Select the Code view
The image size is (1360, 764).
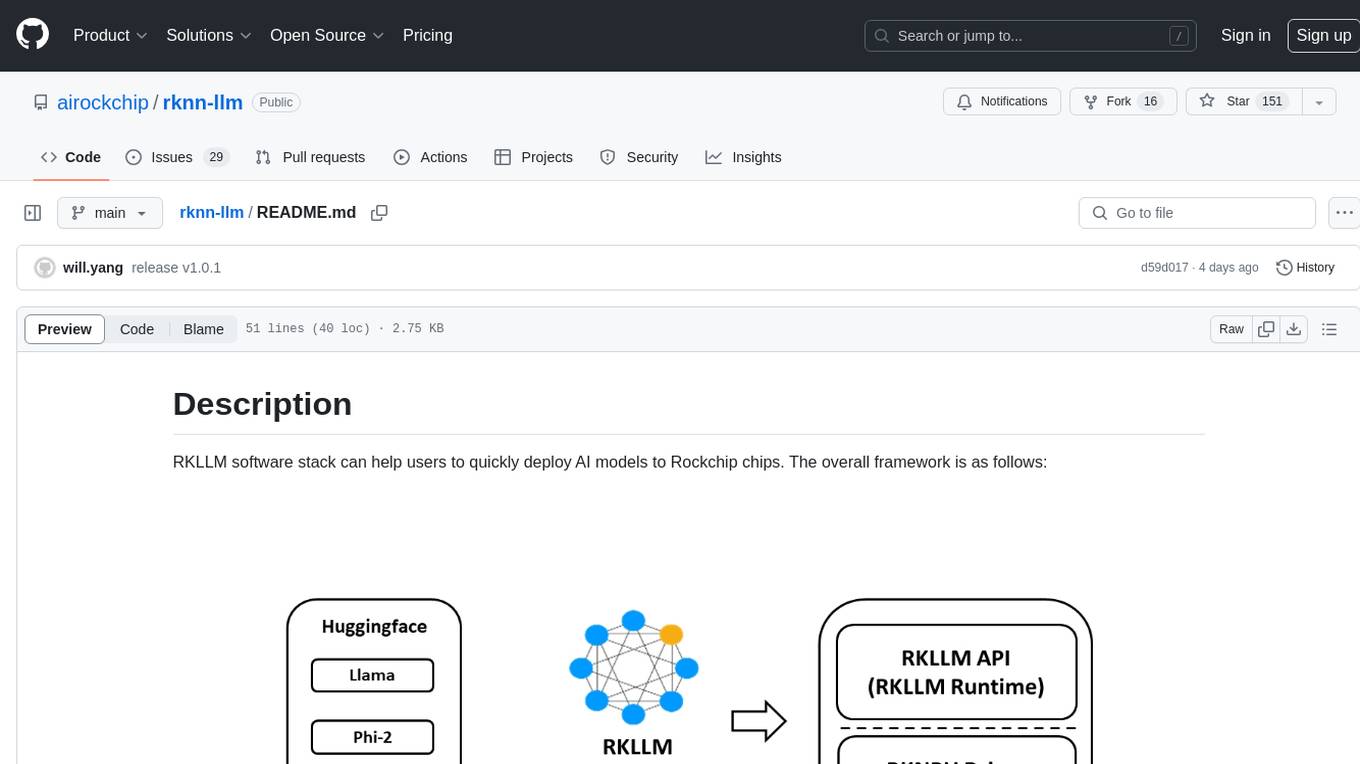click(137, 329)
